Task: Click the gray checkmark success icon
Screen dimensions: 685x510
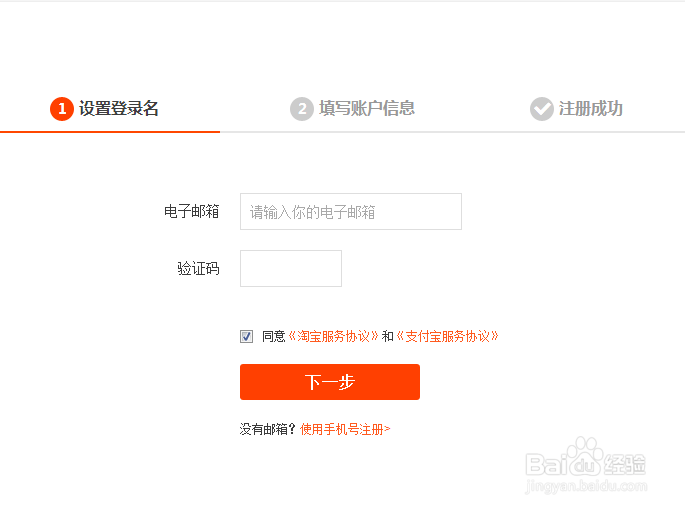Action: pos(541,109)
